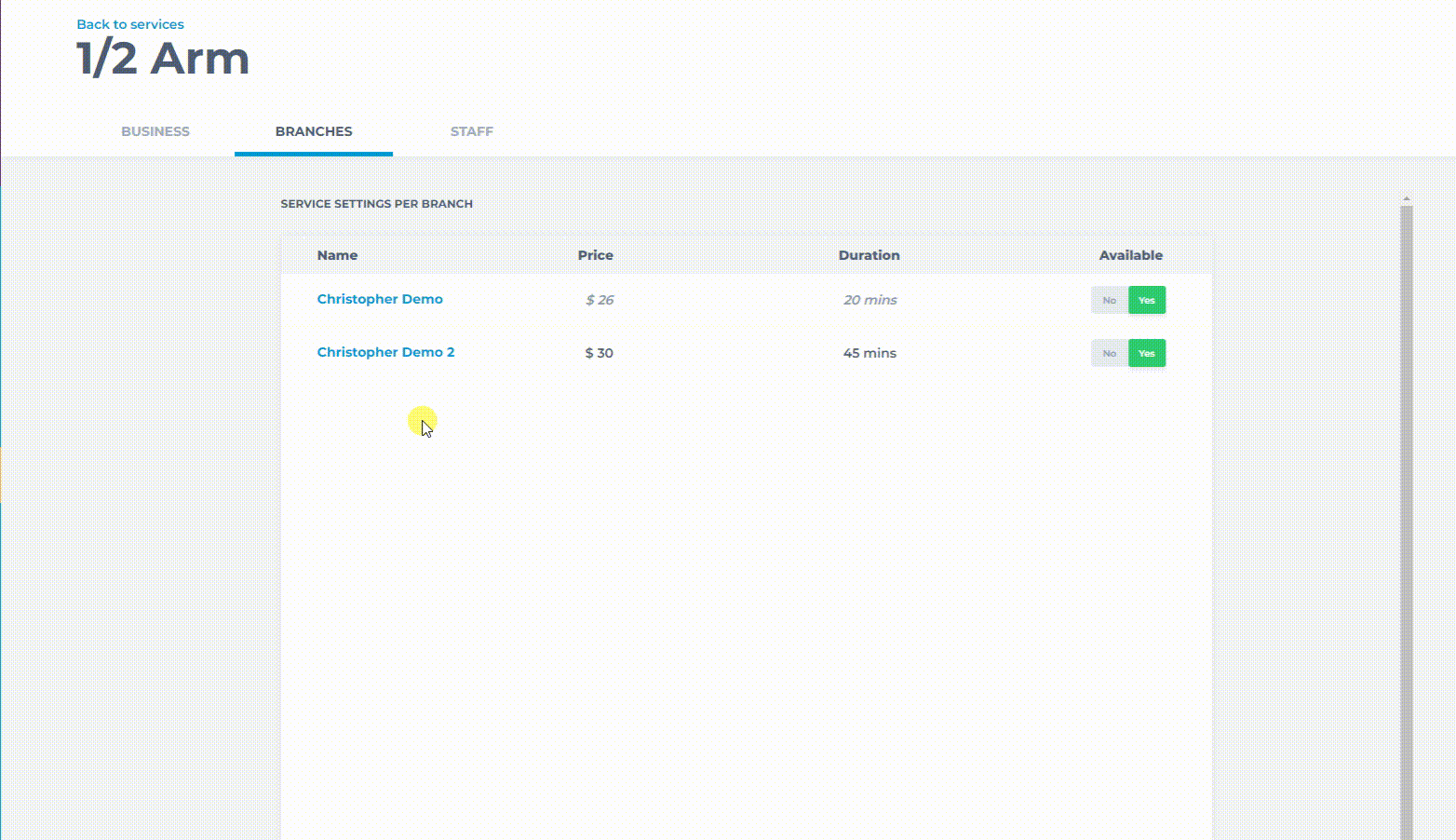Set Christopher Demo availability to No
This screenshot has height=840, width=1456.
tap(1109, 300)
